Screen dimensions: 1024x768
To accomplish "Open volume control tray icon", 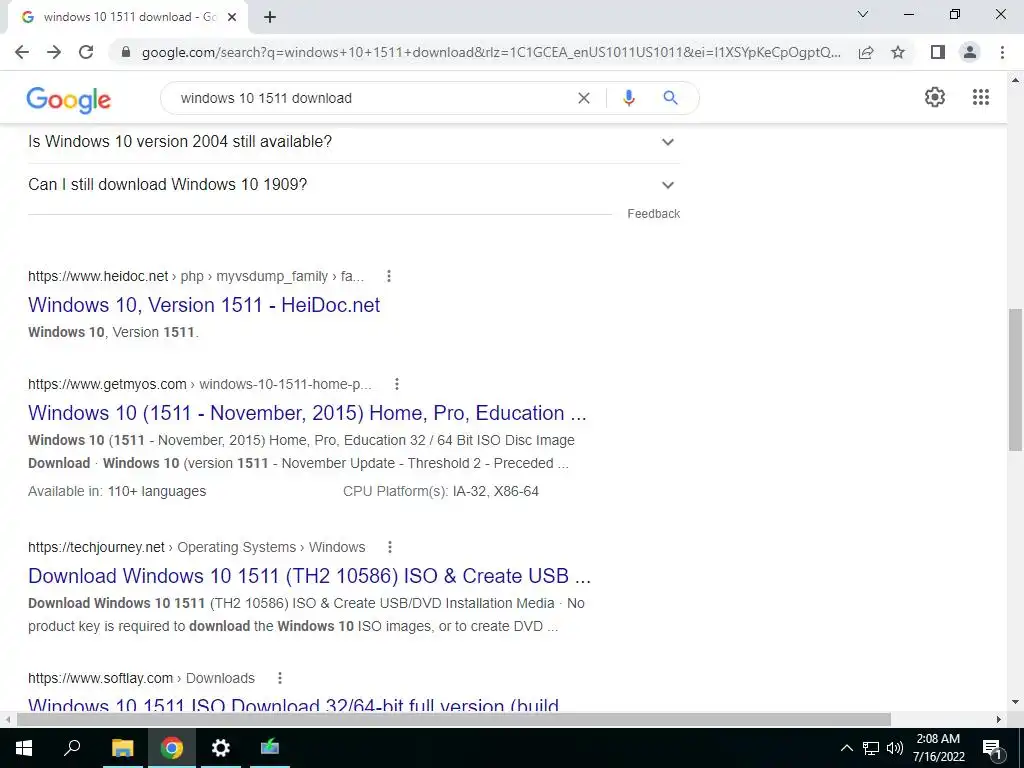I will (894, 748).
